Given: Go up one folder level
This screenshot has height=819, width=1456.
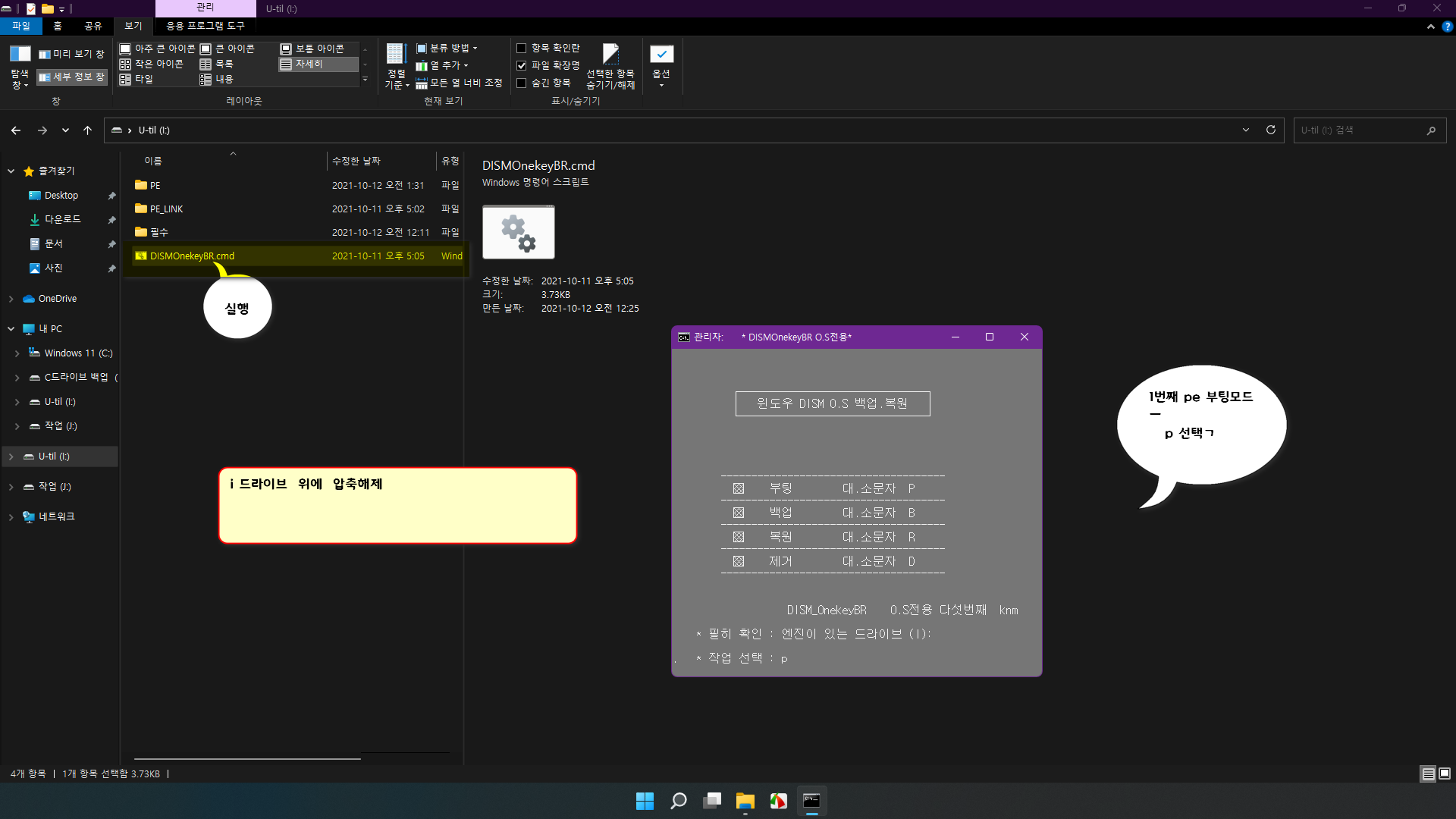Looking at the screenshot, I should tap(88, 130).
